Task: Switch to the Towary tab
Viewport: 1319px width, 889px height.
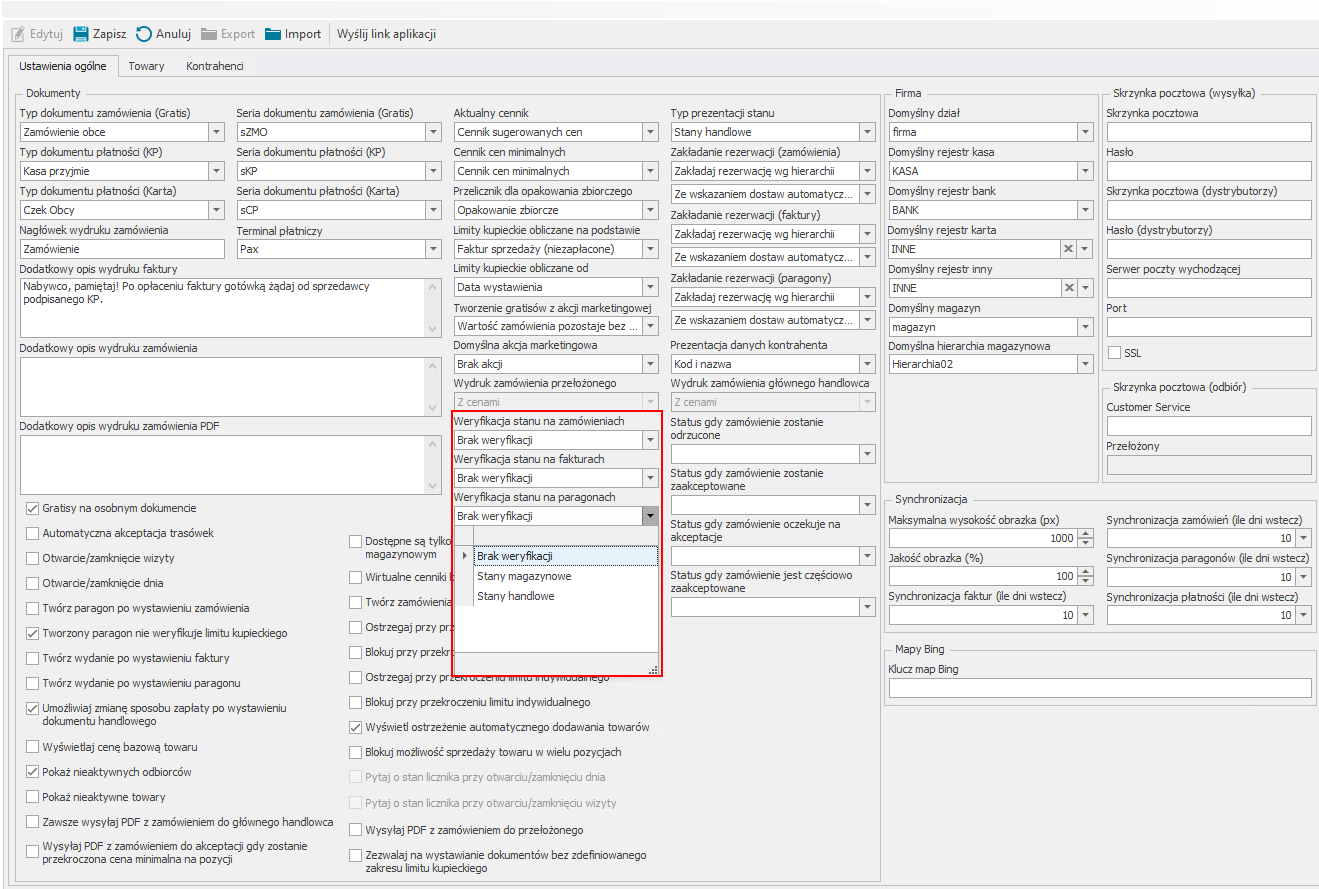Action: pos(146,66)
